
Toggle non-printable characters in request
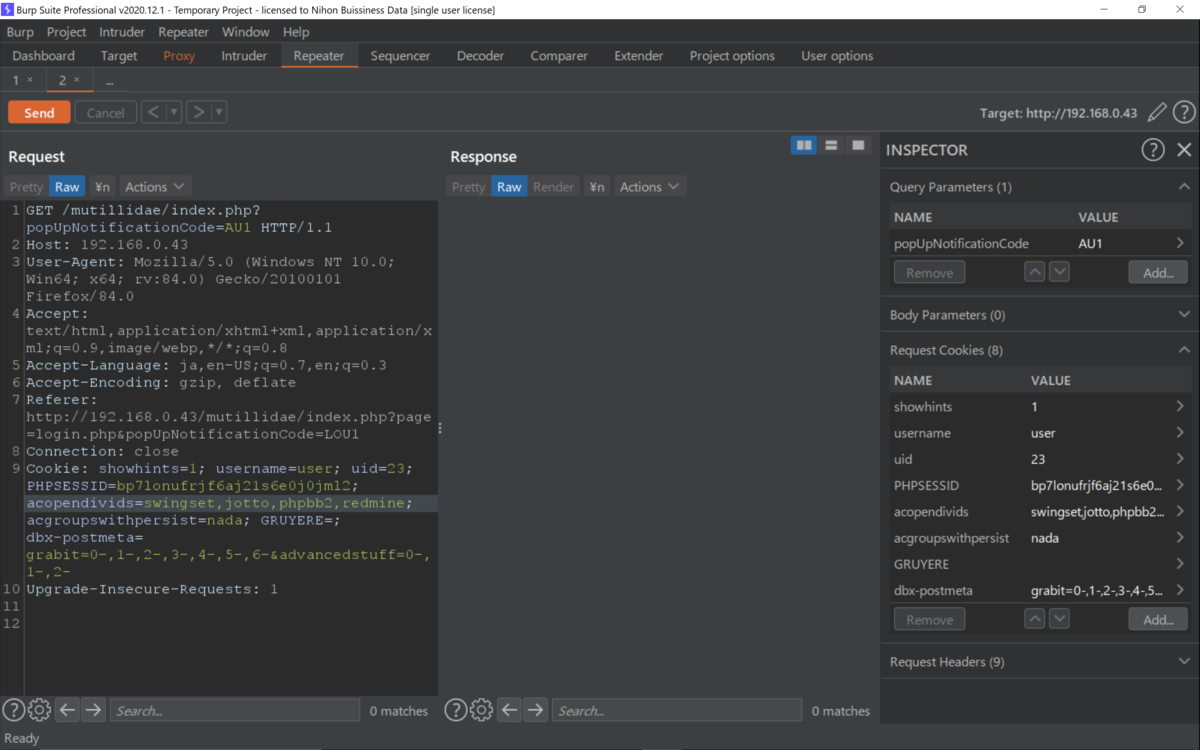102,187
